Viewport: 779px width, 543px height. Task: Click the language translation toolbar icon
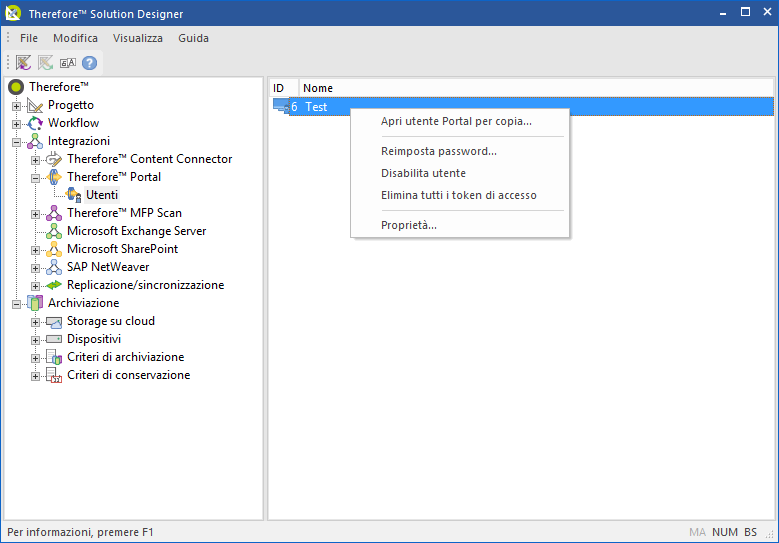(68, 63)
